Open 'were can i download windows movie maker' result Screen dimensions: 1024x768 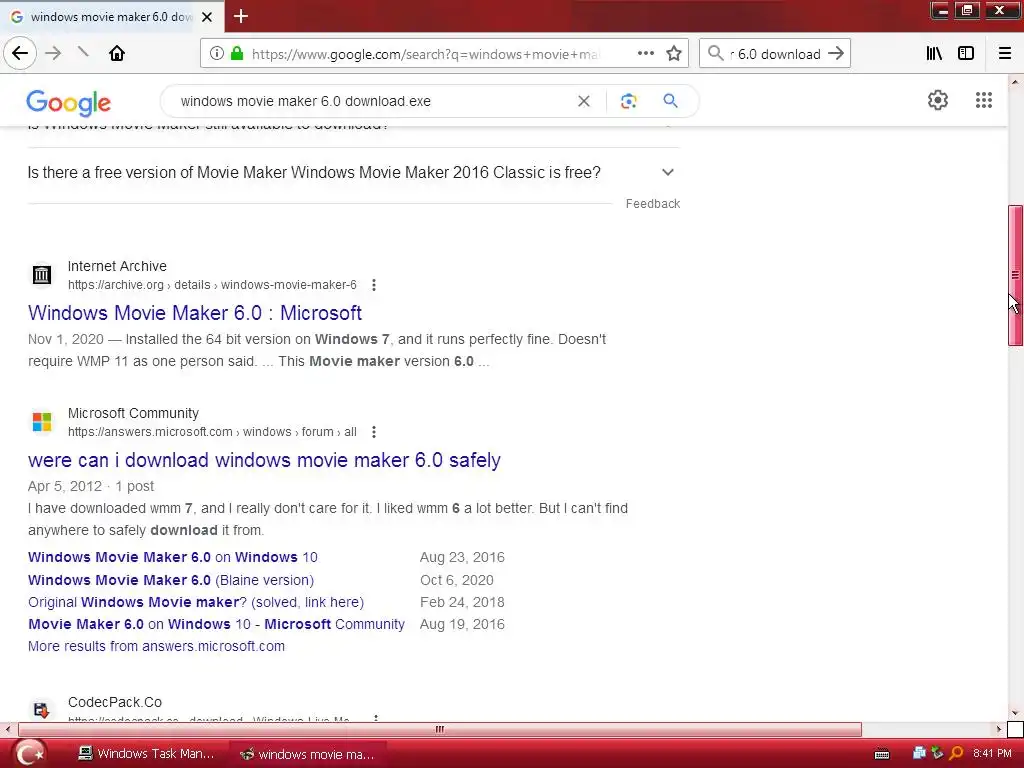[x=264, y=460]
